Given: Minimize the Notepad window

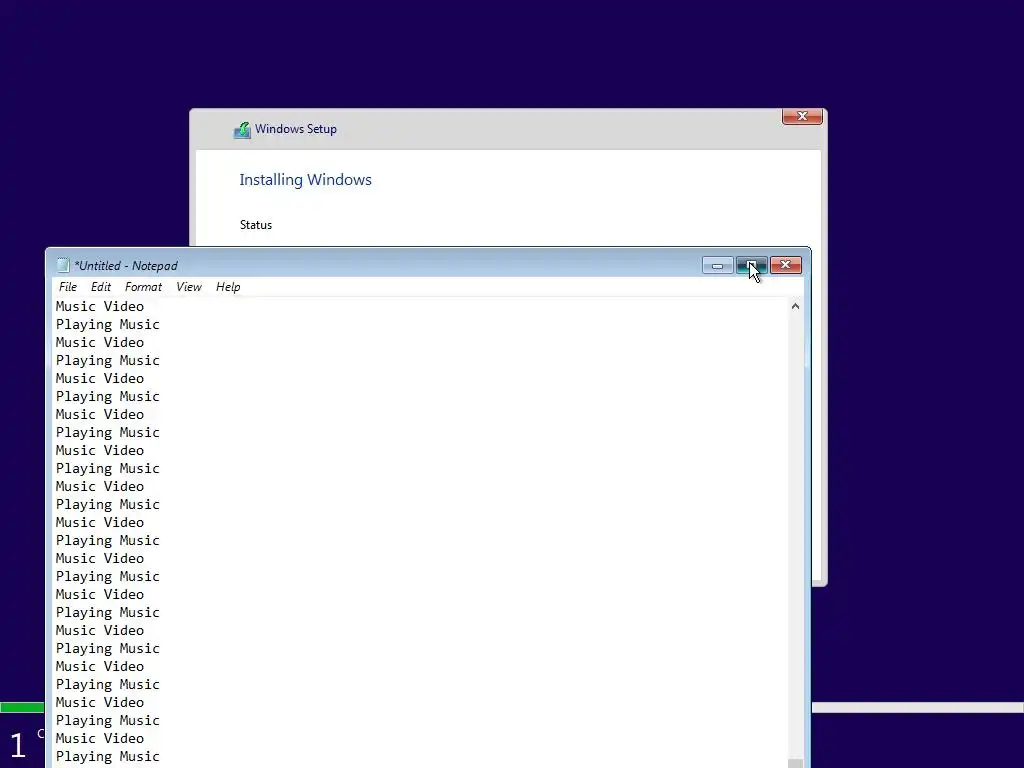Looking at the screenshot, I should coord(718,265).
